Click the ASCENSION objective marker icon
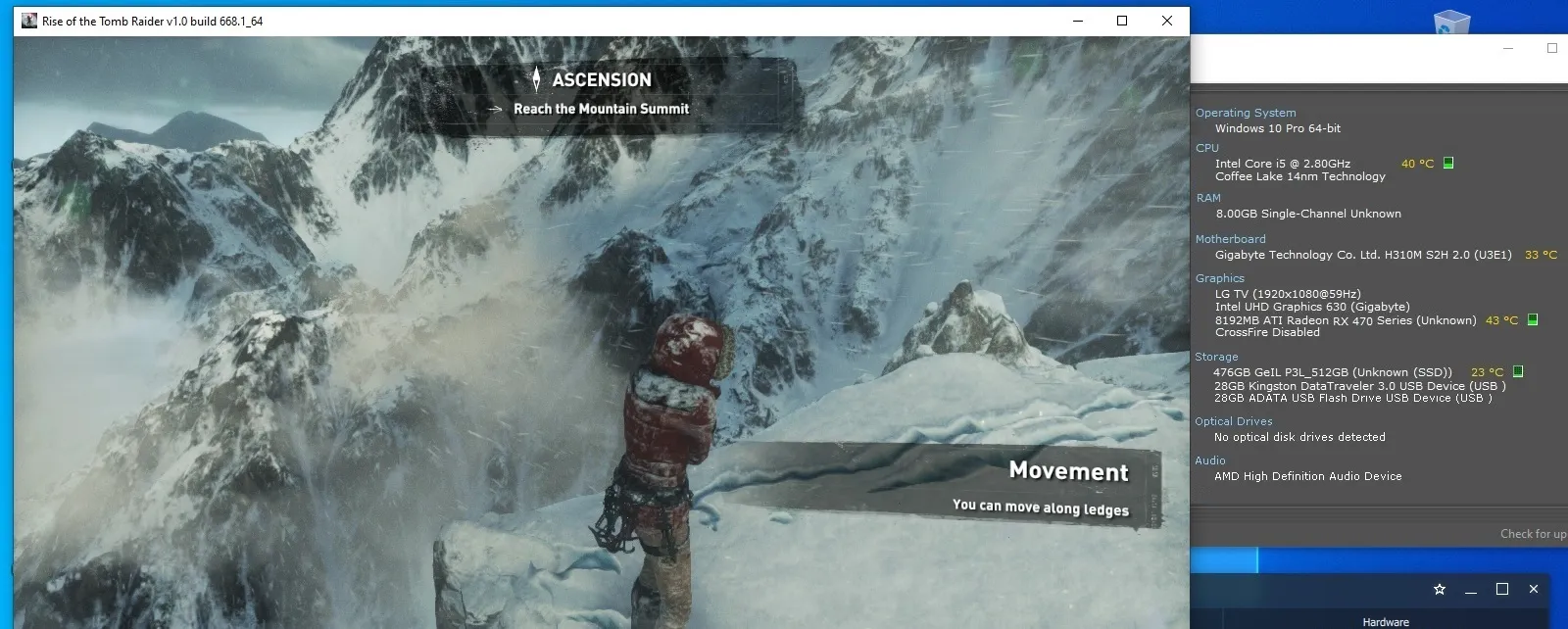This screenshot has height=629, width=1568. click(536, 79)
